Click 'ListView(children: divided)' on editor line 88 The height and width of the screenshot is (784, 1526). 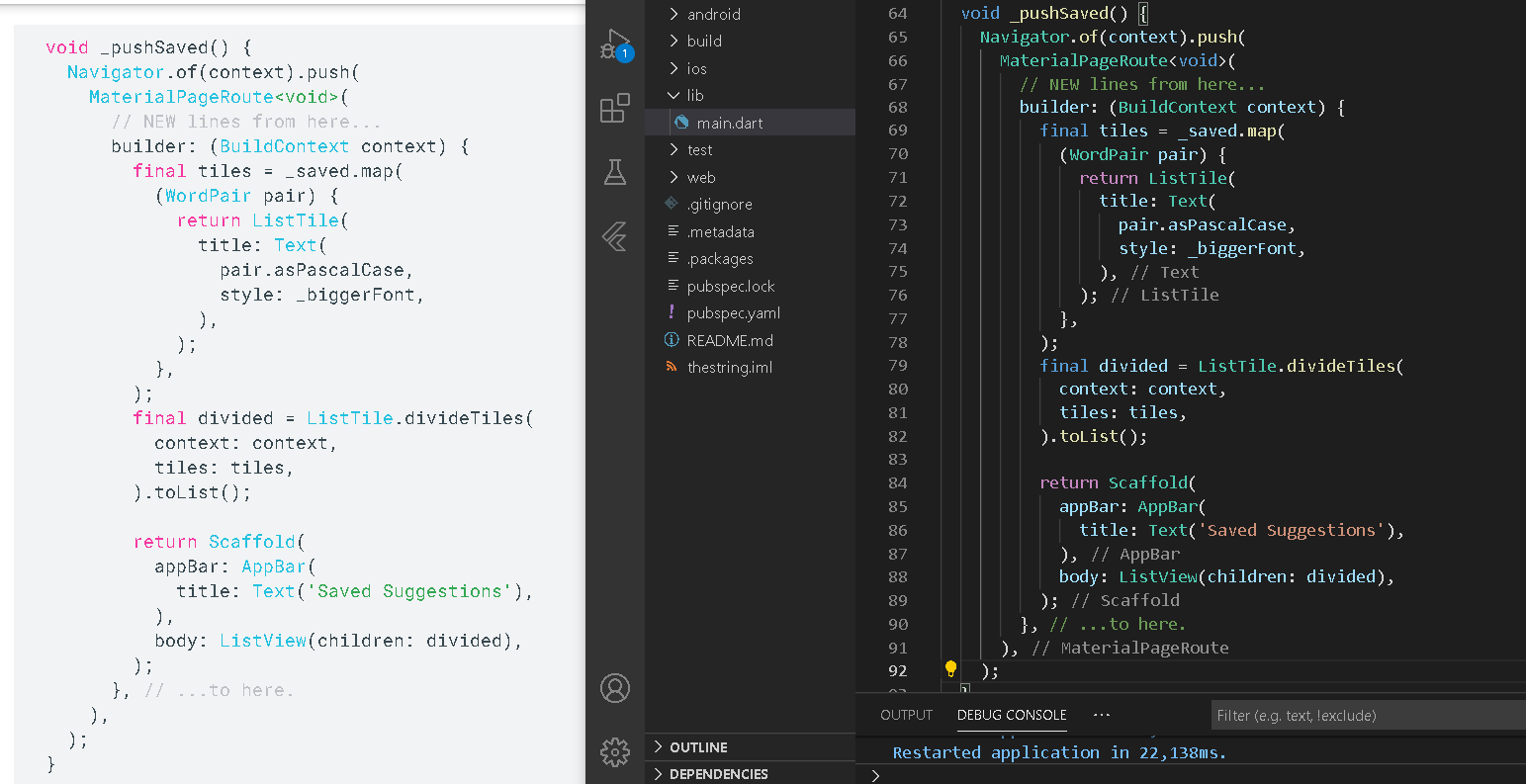pyautogui.click(x=1252, y=576)
